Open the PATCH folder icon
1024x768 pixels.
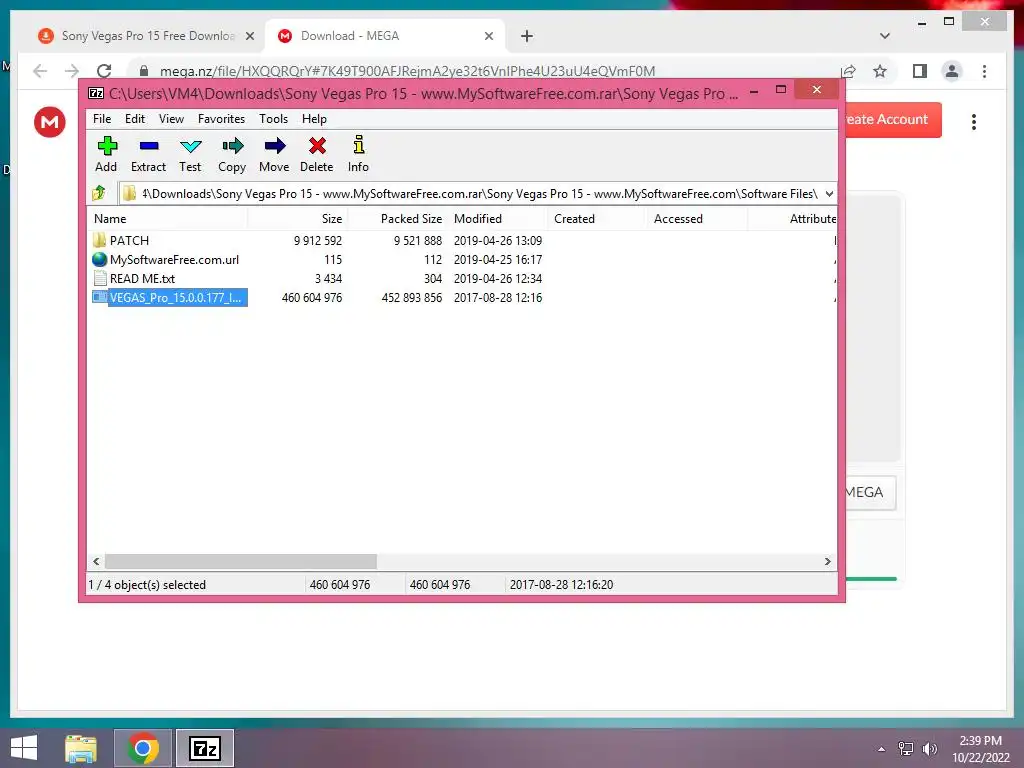coord(99,240)
